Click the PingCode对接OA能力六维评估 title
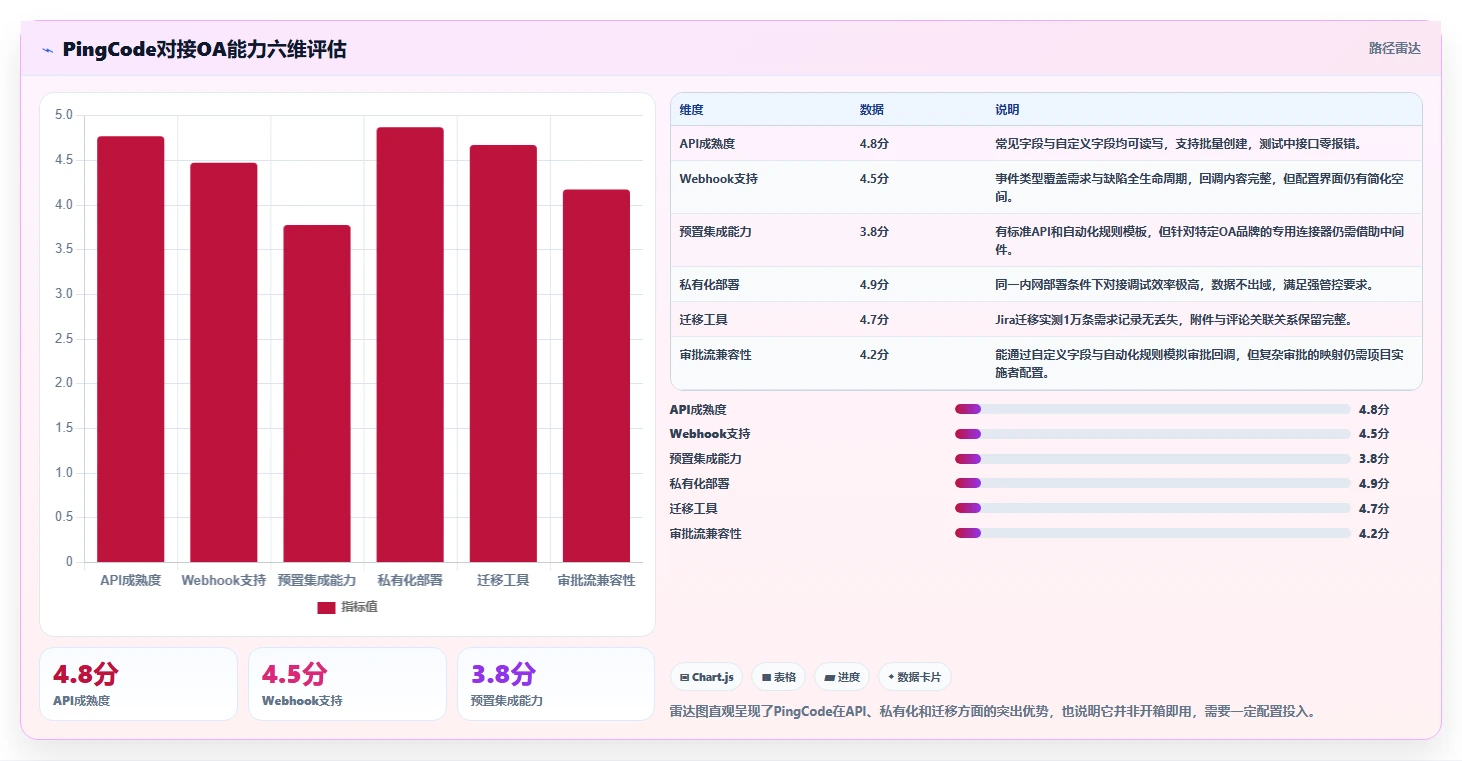Viewport: 1462px width, 761px height. (x=204, y=50)
